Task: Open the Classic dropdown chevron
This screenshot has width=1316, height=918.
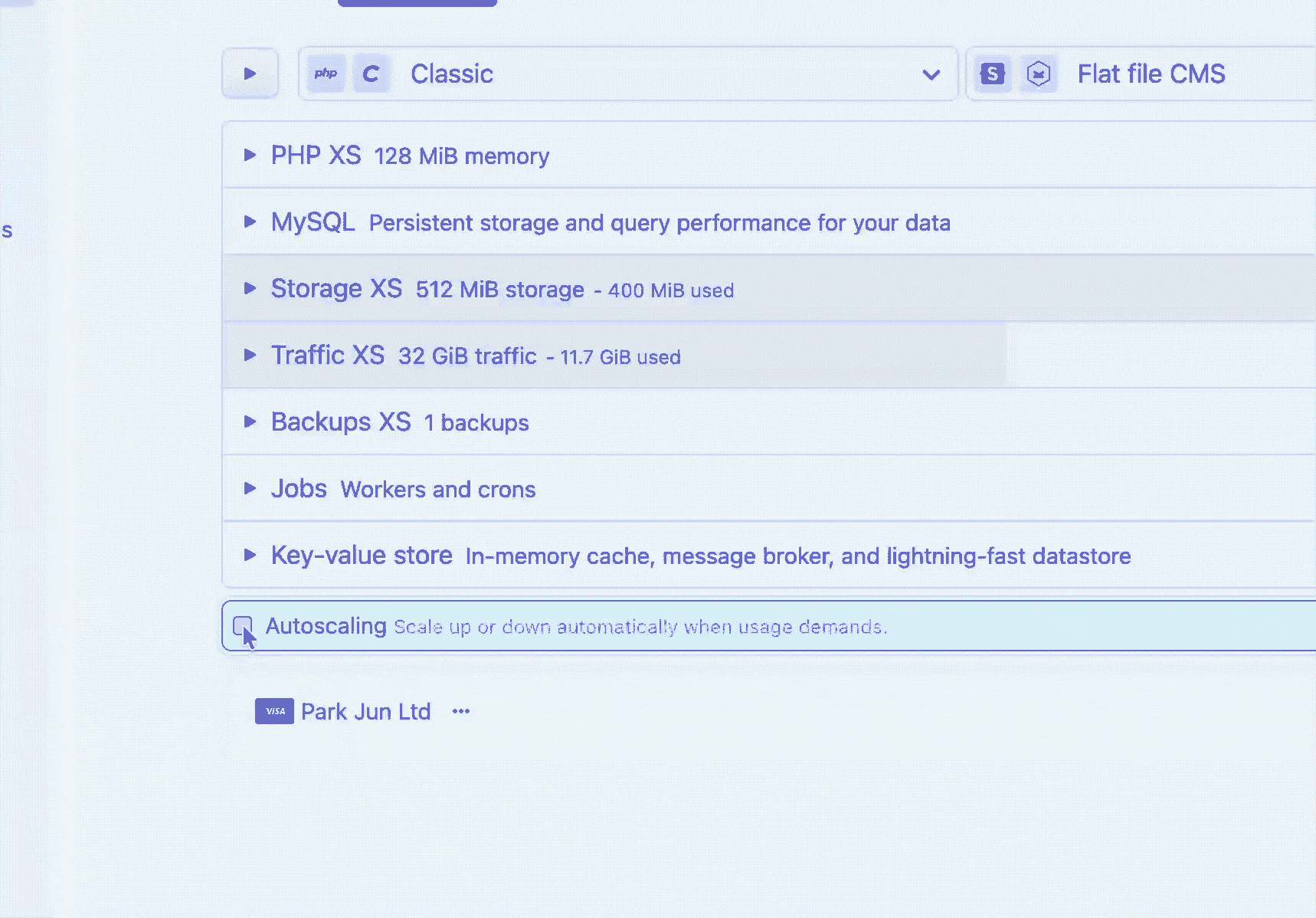Action: click(931, 74)
